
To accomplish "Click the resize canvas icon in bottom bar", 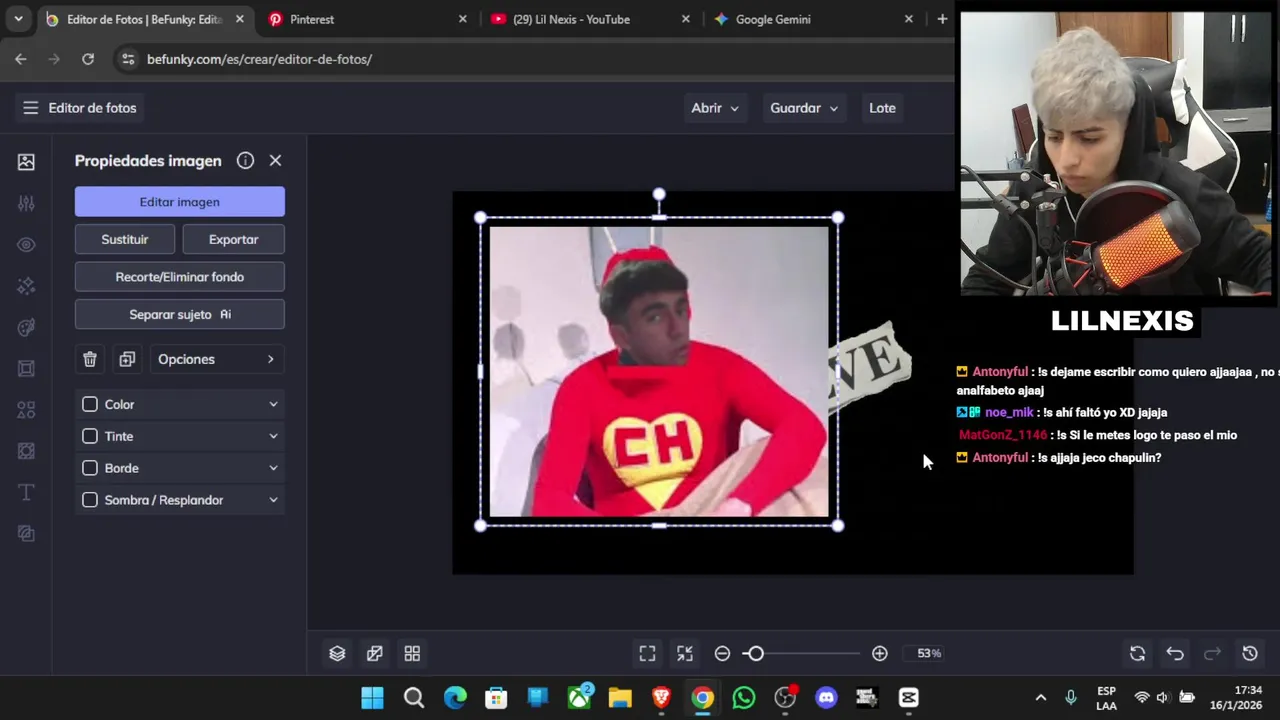I will [374, 653].
